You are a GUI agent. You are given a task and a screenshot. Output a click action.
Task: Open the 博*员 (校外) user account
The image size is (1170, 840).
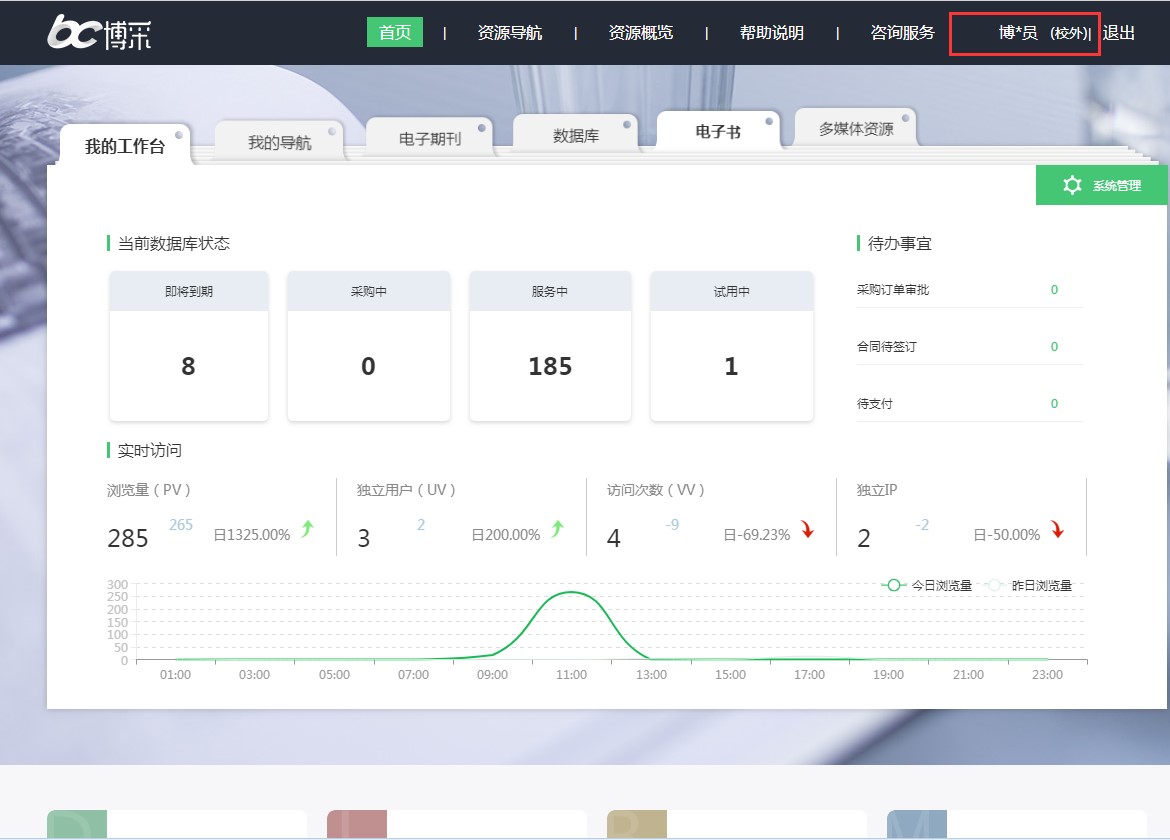[1042, 33]
